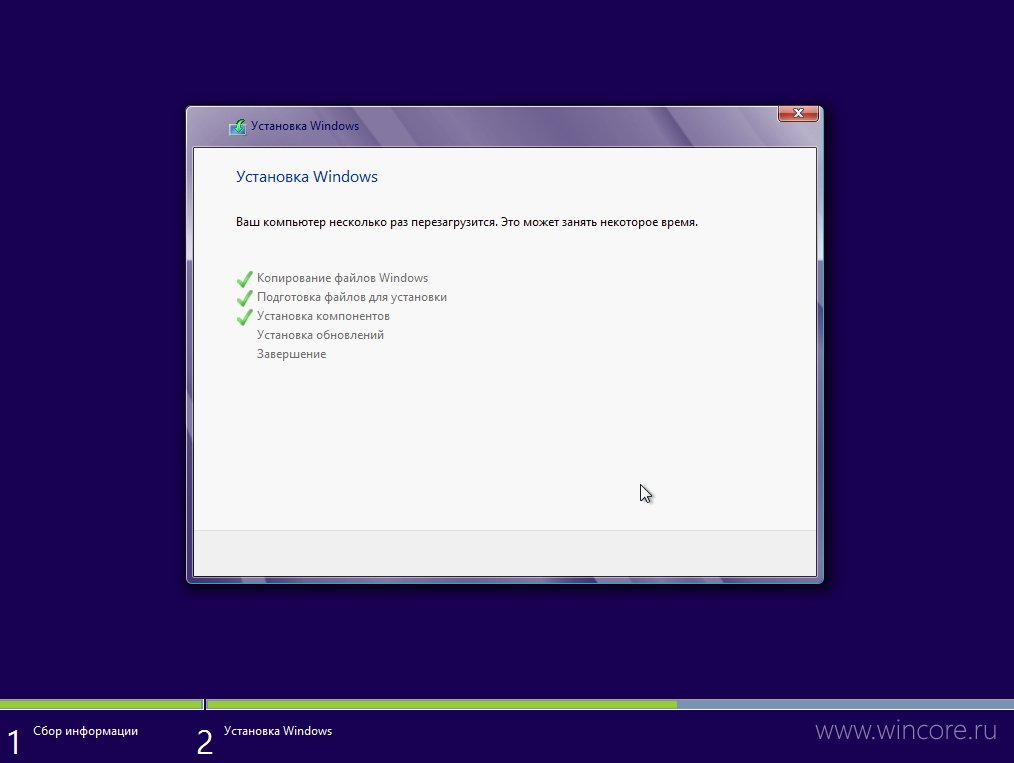Select the Копирование файлов Windows step text
This screenshot has width=1014, height=763.
(342, 278)
